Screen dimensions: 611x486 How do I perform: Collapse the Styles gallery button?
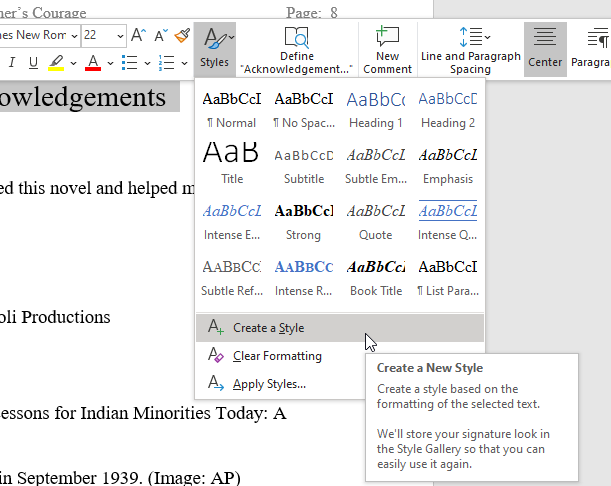[215, 49]
